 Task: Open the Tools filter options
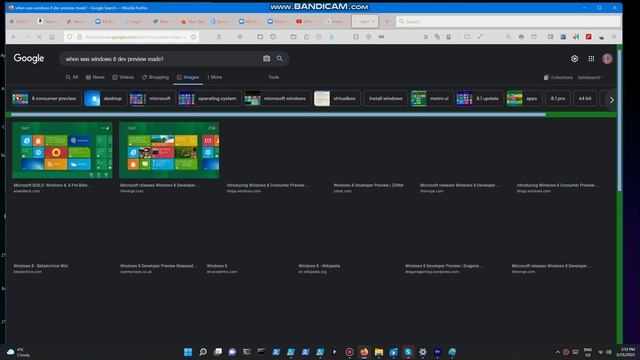pyautogui.click(x=273, y=77)
